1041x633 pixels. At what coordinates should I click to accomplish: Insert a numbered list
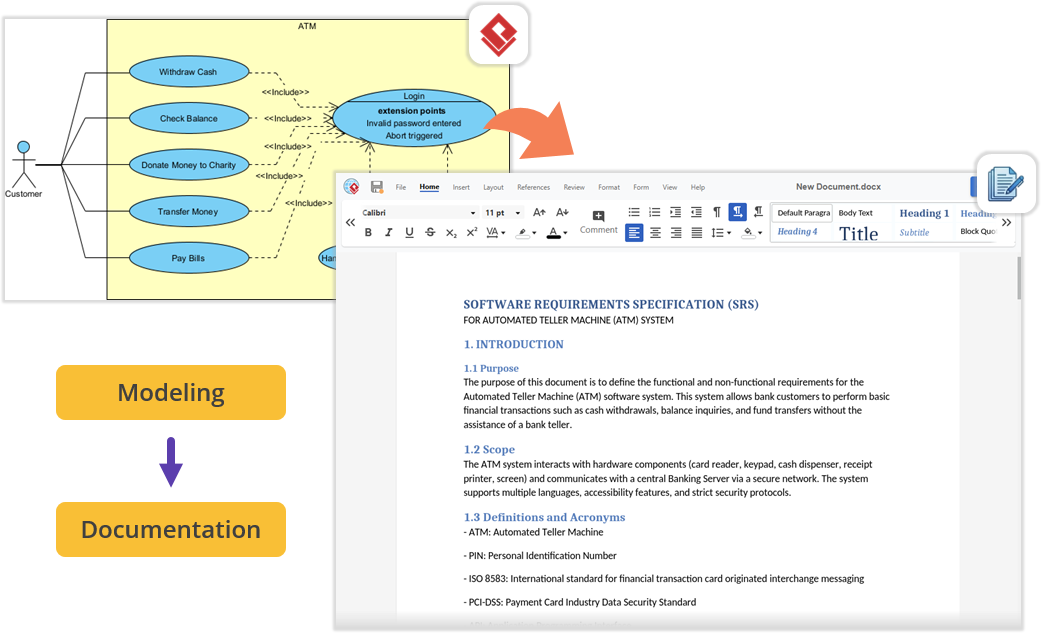point(654,212)
